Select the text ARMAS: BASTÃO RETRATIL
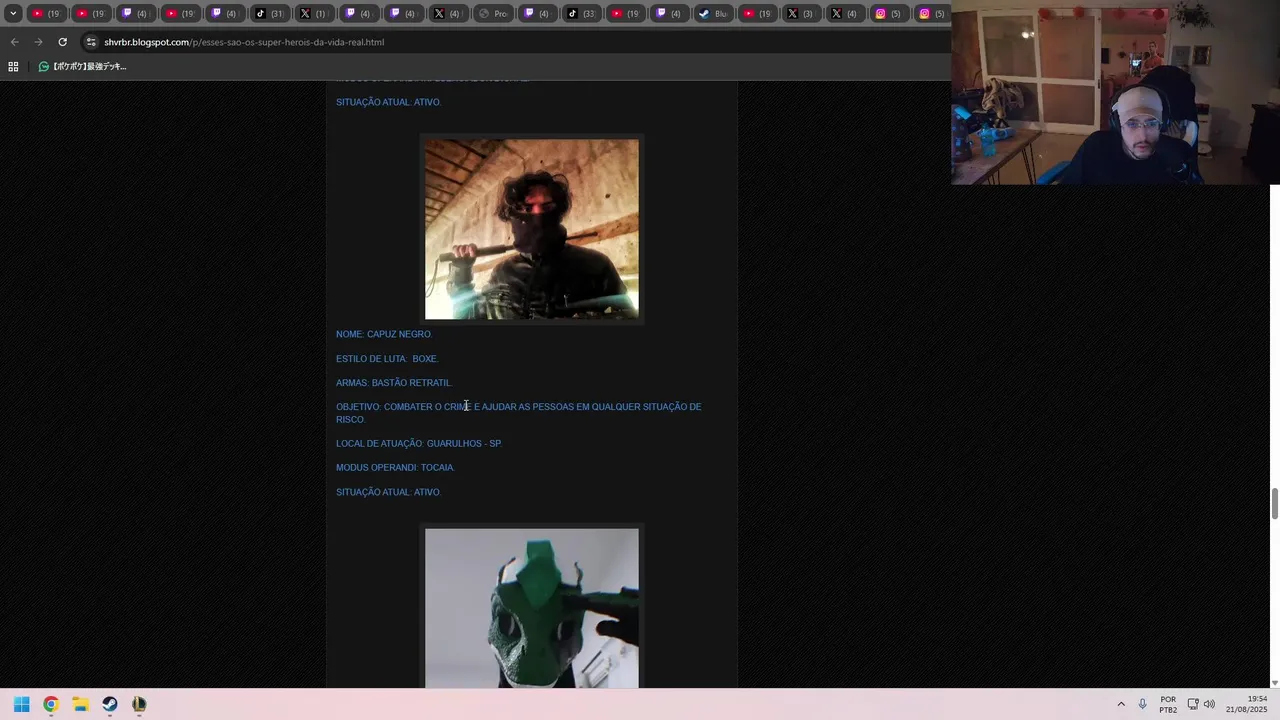Screen dimensions: 1280x720 point(394,382)
